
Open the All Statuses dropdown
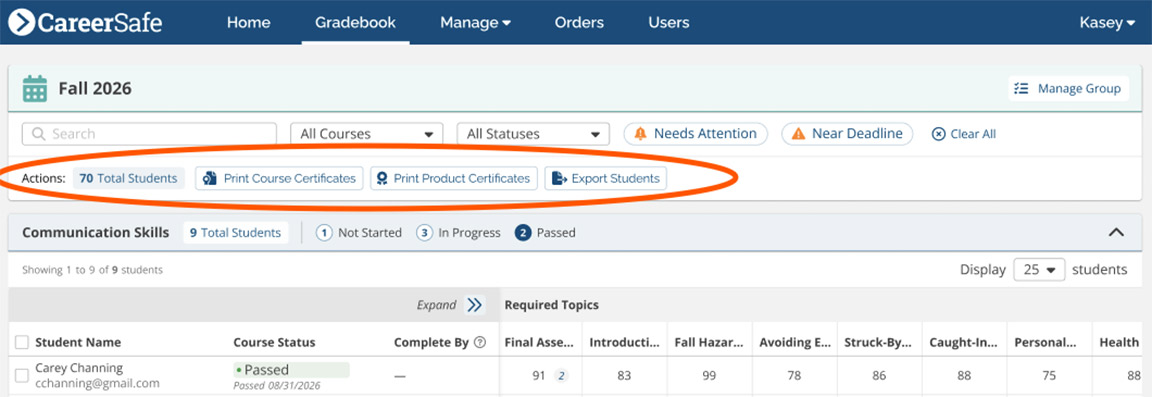click(x=533, y=134)
